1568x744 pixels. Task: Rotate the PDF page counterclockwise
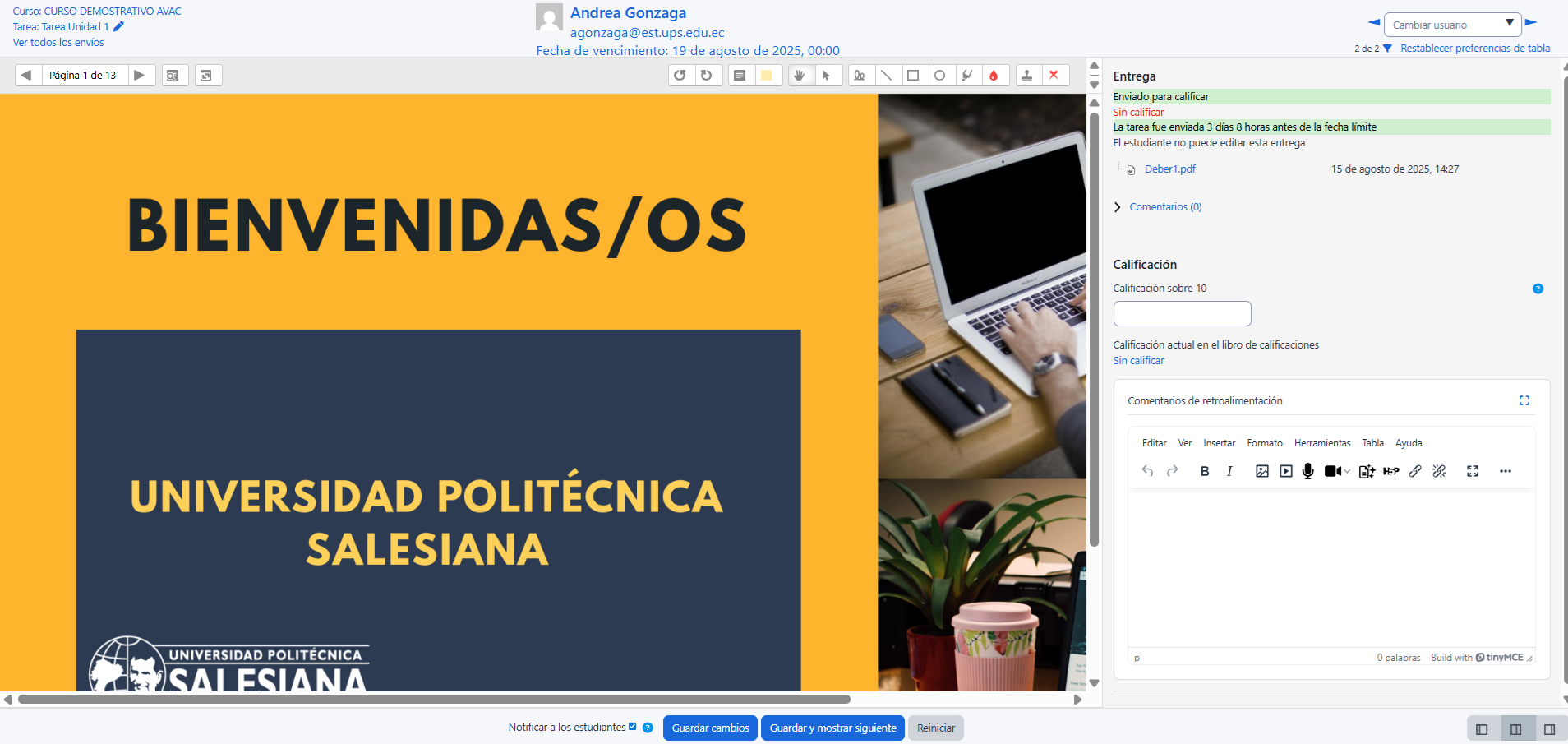click(680, 75)
